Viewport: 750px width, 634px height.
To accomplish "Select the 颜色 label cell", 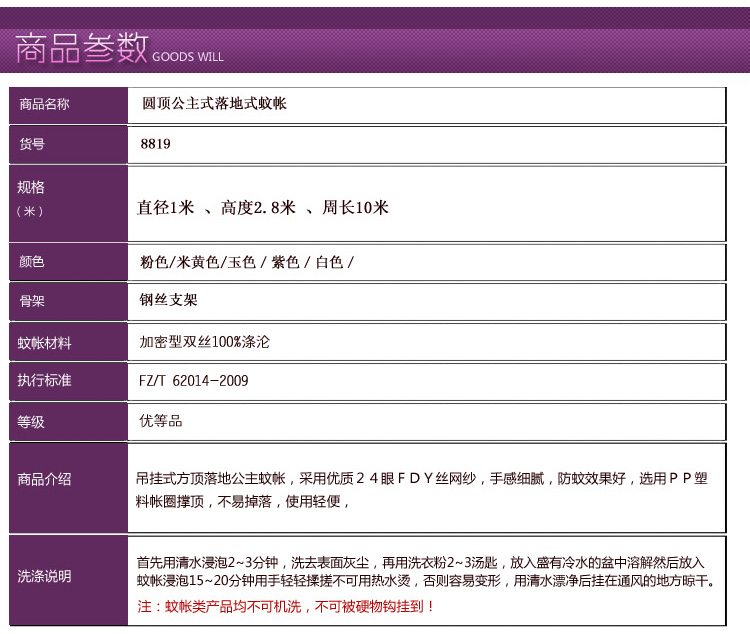I will 68,262.
